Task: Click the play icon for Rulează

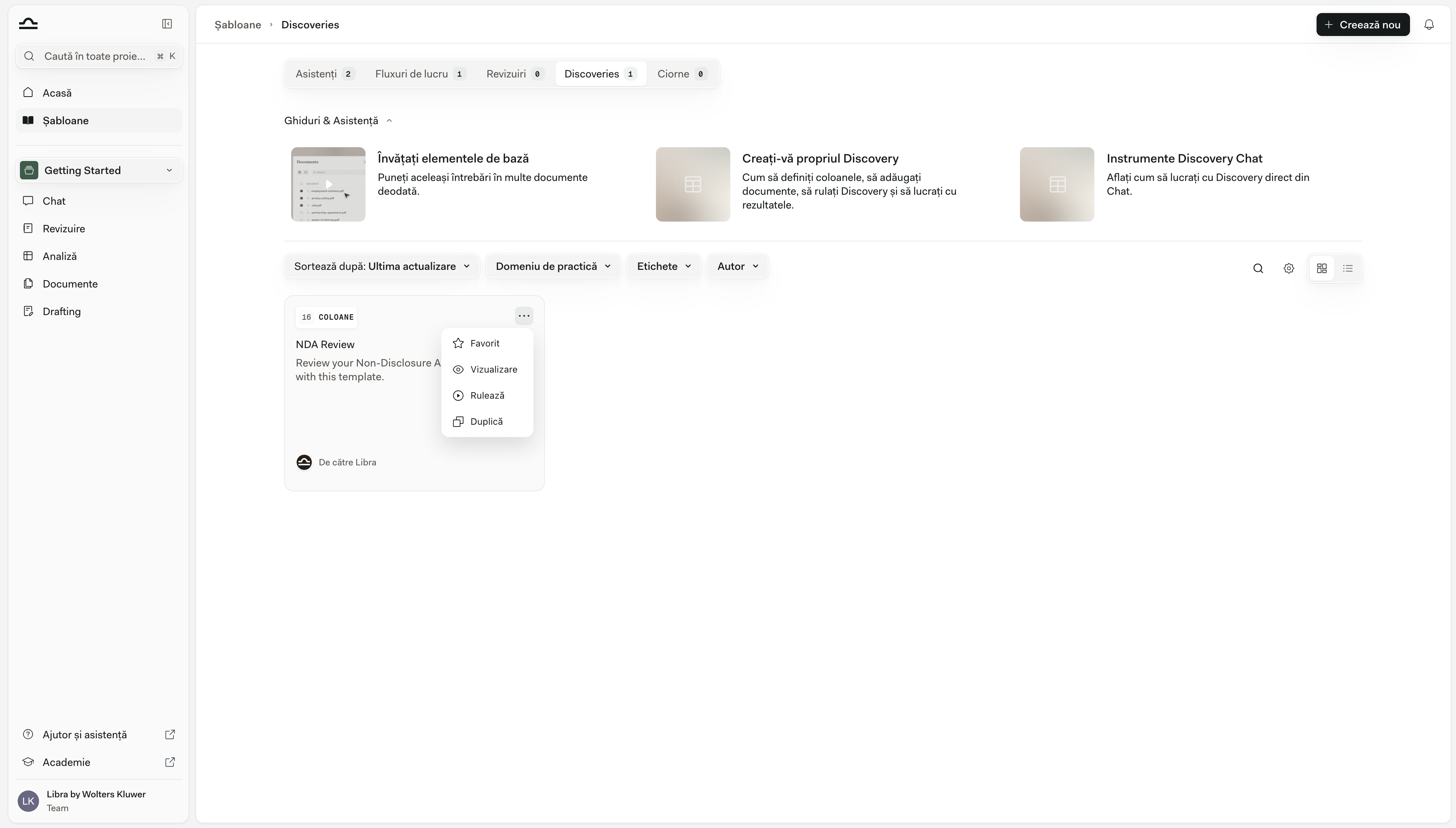Action: (x=458, y=395)
